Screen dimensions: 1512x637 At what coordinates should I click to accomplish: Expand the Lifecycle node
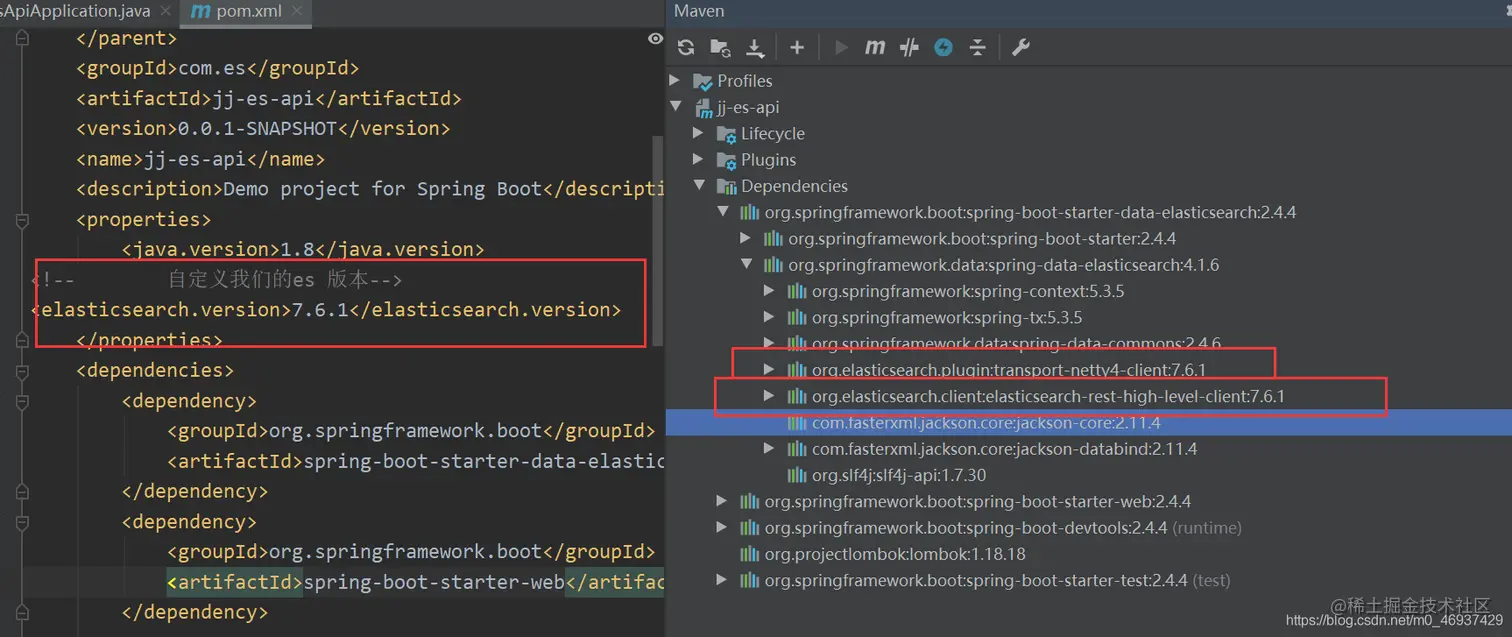699,134
